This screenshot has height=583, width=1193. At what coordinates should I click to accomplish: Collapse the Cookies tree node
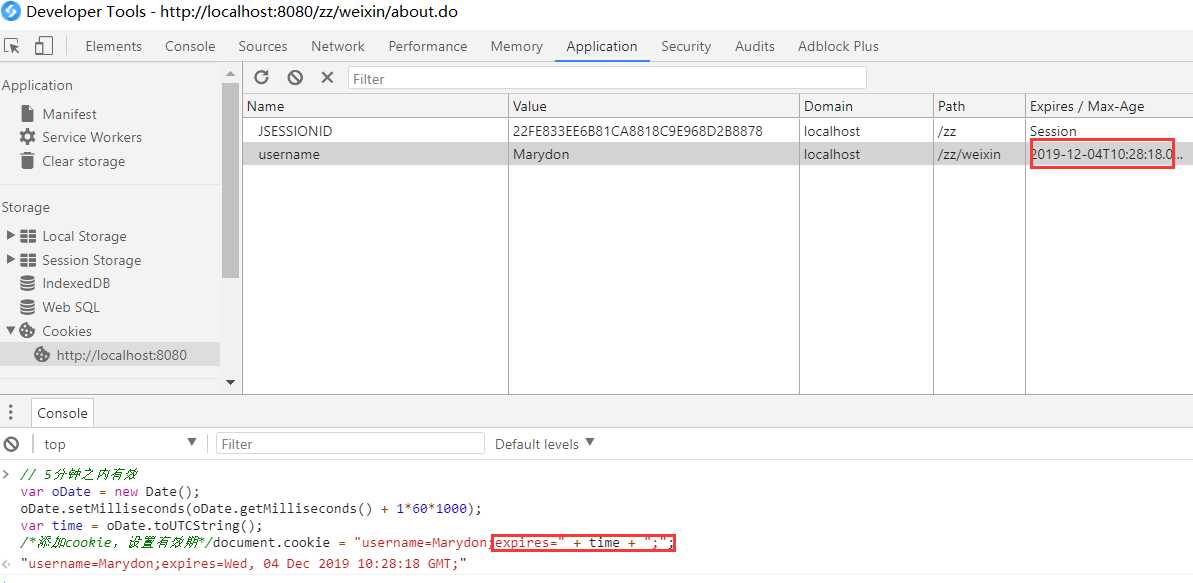click(11, 330)
